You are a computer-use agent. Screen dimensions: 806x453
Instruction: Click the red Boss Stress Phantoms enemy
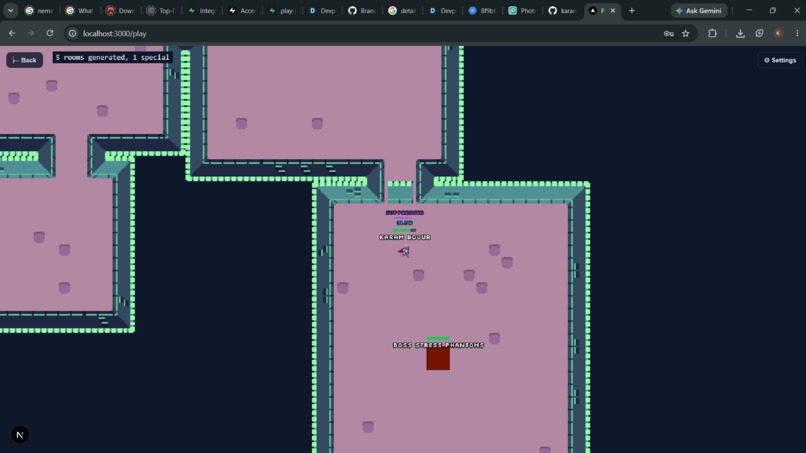(x=438, y=358)
